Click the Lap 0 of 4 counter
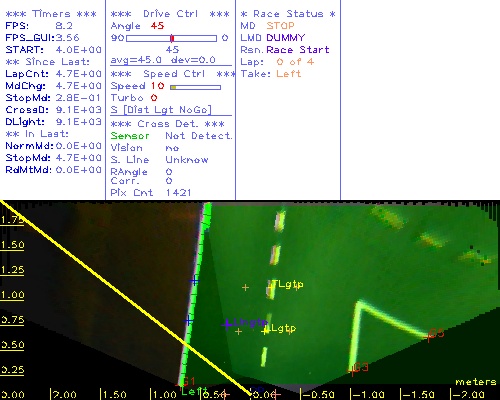 tap(295, 62)
